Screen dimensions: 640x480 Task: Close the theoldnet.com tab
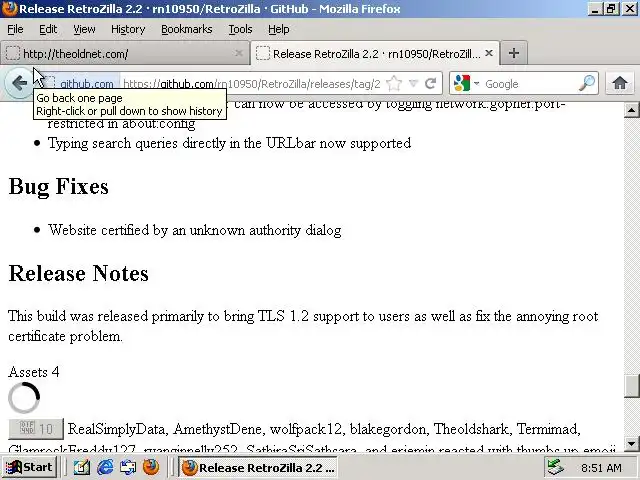click(239, 53)
